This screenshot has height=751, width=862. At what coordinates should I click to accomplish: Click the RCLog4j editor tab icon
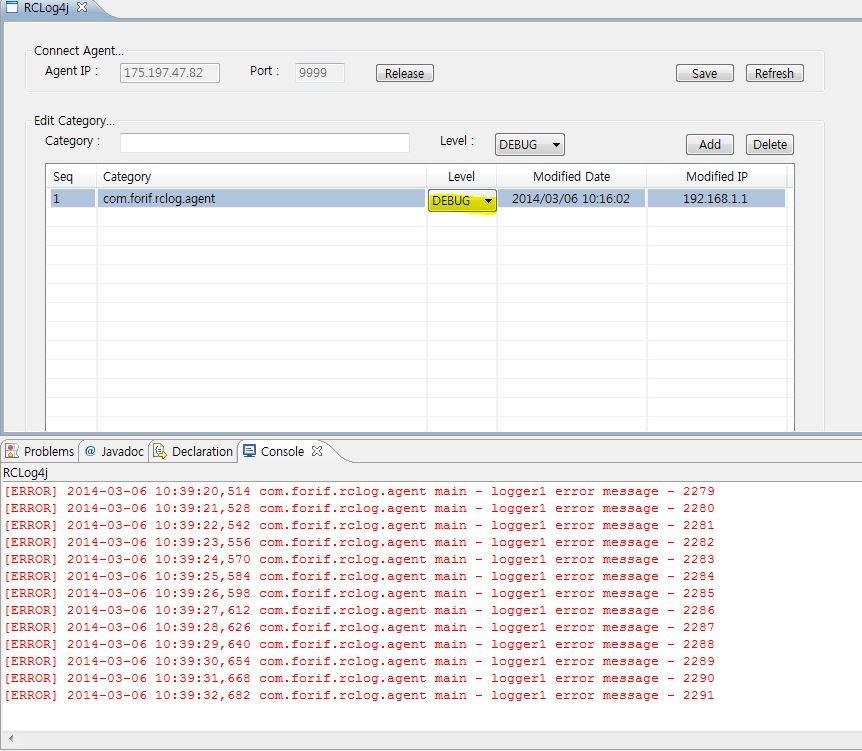coord(12,7)
